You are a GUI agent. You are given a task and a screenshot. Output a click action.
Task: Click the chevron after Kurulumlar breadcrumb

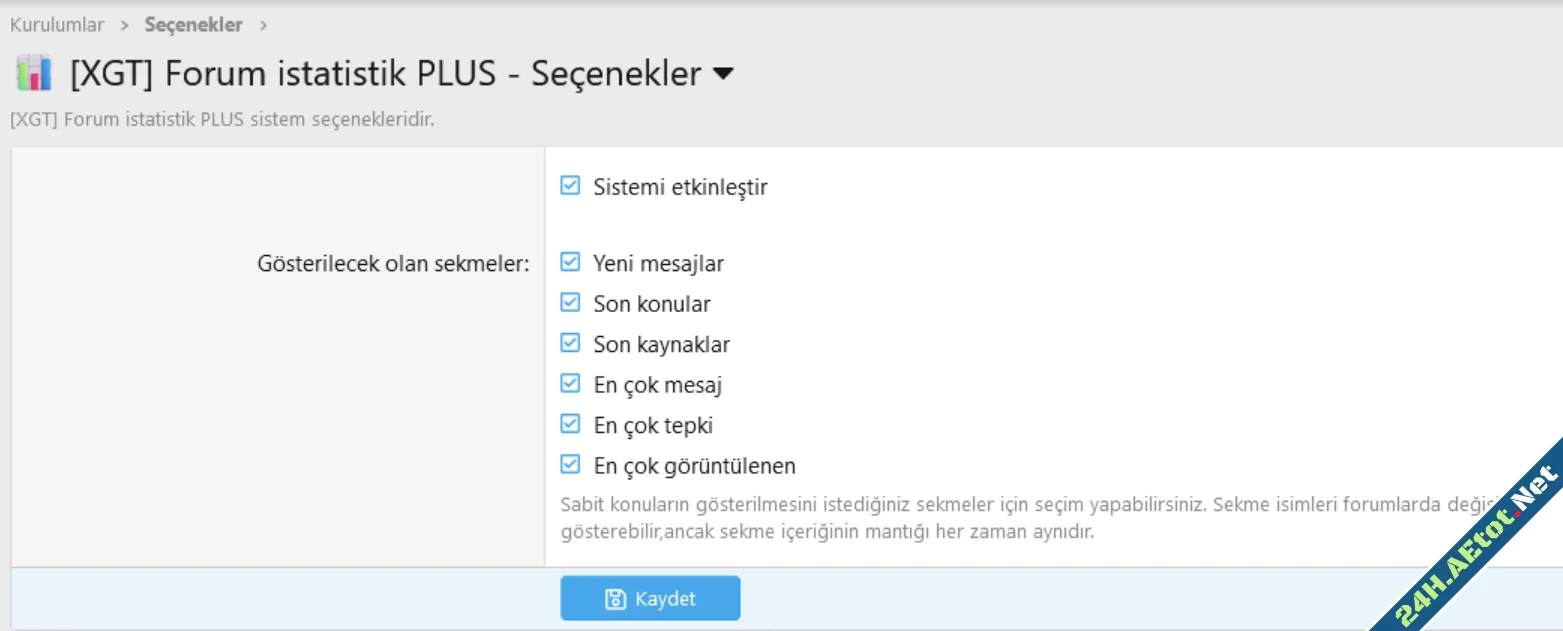pyautogui.click(x=125, y=25)
